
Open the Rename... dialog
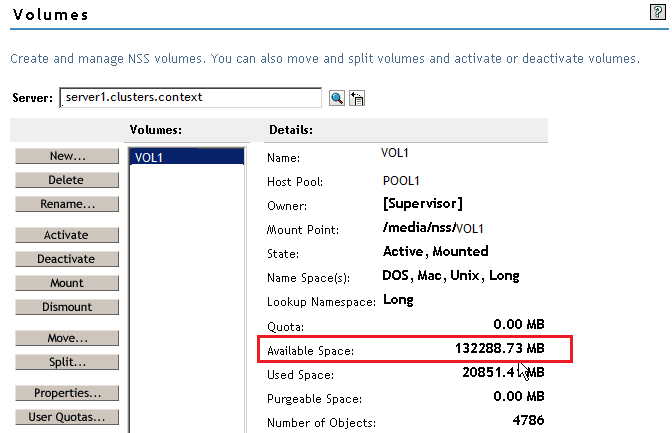coord(66,204)
